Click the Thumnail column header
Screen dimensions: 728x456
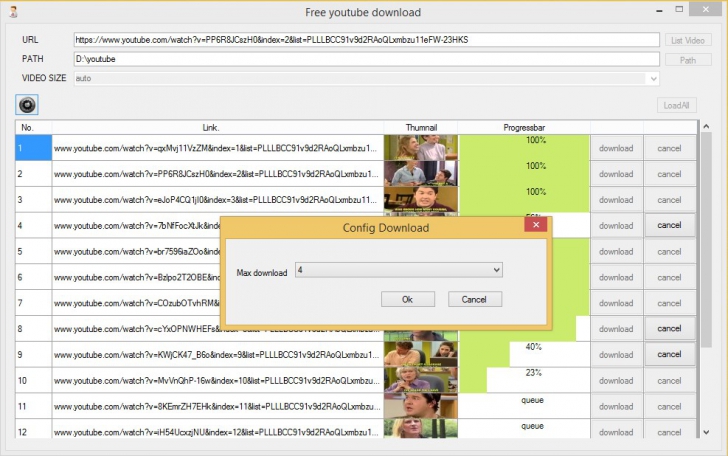point(421,127)
